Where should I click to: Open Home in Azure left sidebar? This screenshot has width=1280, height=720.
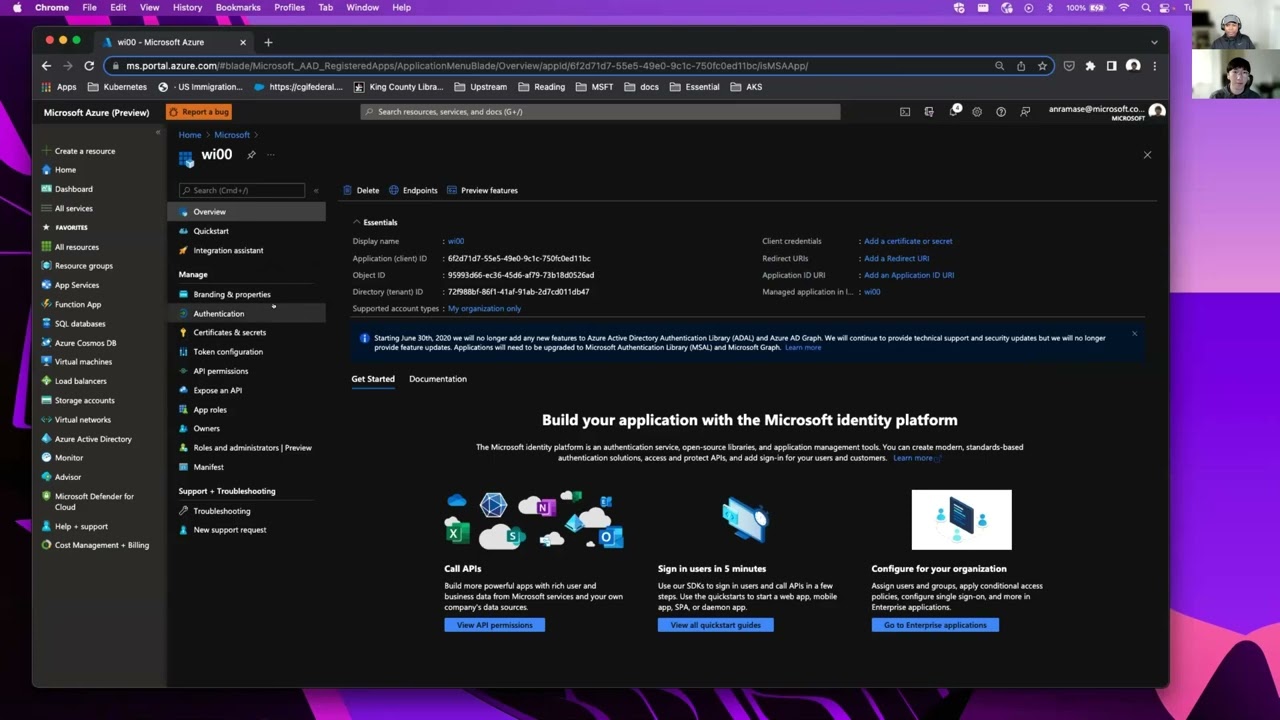[65, 170]
